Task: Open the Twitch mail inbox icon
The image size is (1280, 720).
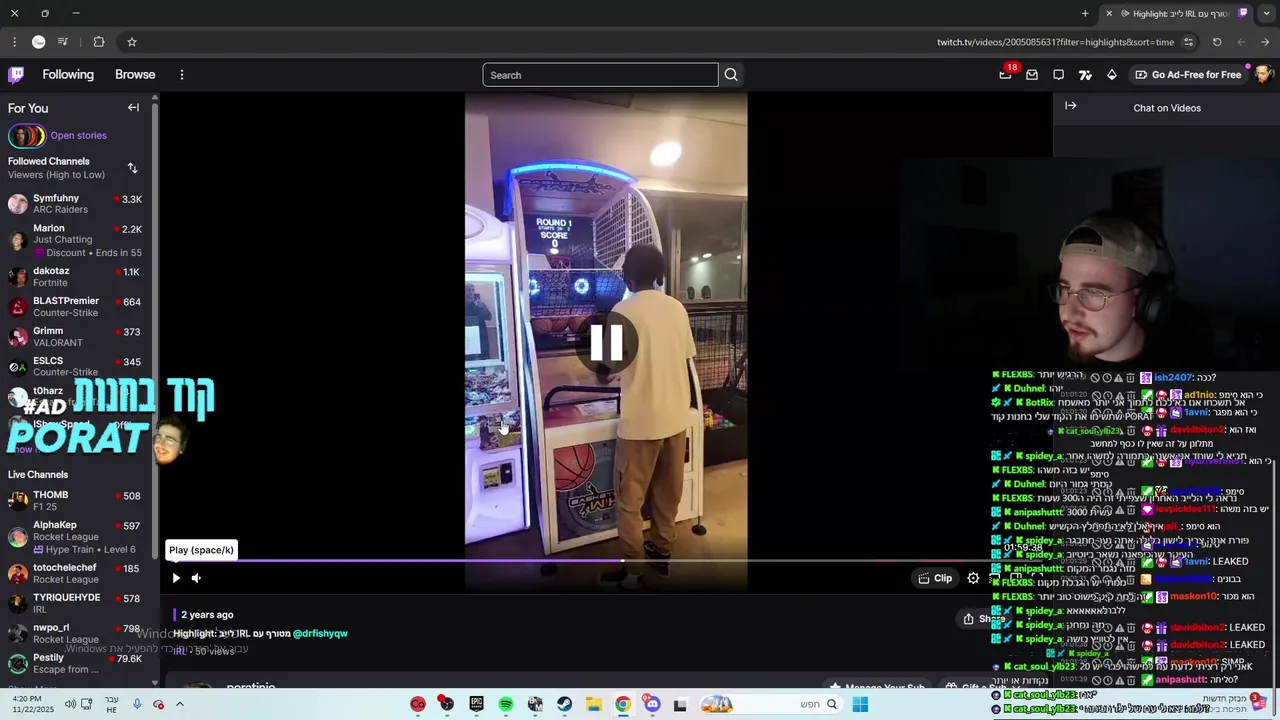Action: (x=1032, y=74)
